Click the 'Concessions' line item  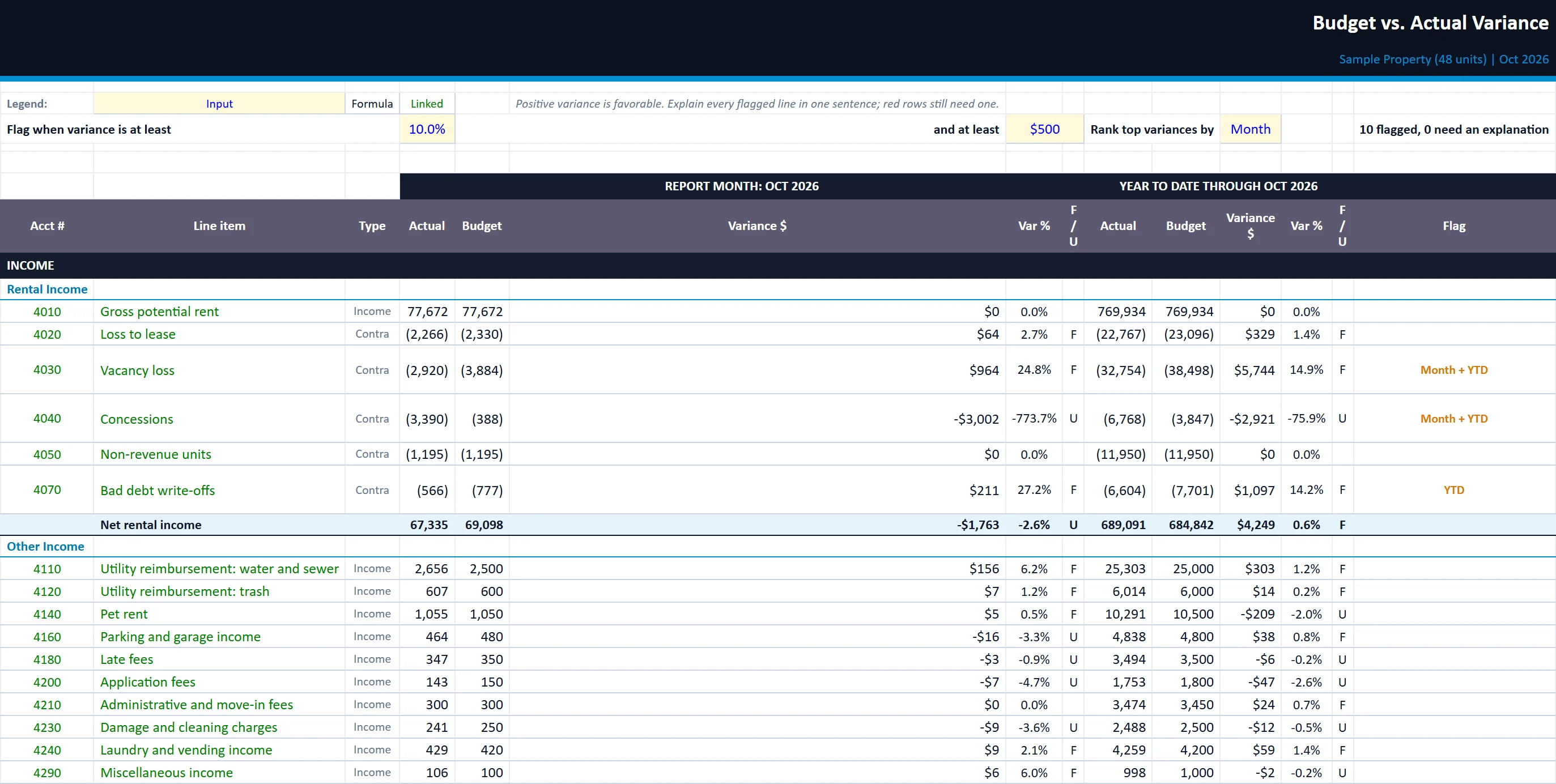point(137,419)
